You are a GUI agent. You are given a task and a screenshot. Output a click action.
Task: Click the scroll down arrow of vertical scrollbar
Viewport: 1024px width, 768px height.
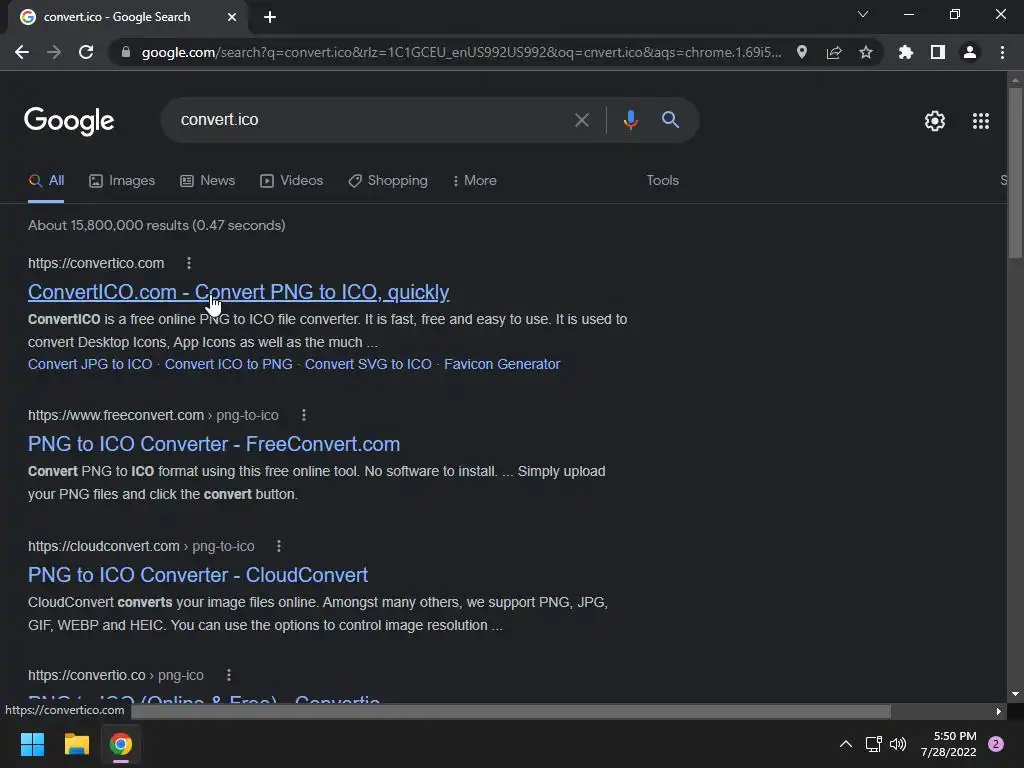point(1015,694)
